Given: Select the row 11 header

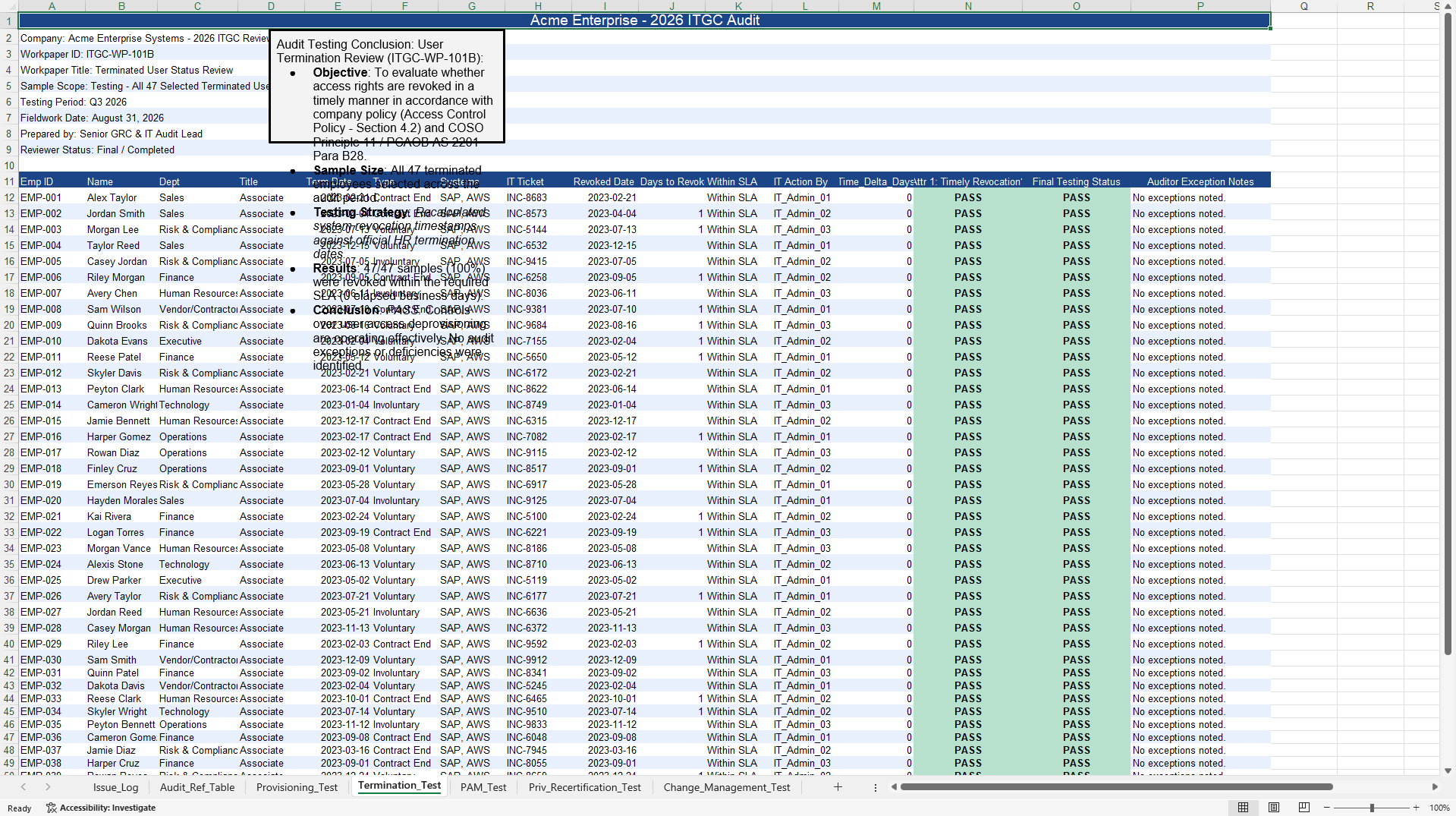Looking at the screenshot, I should (x=9, y=181).
